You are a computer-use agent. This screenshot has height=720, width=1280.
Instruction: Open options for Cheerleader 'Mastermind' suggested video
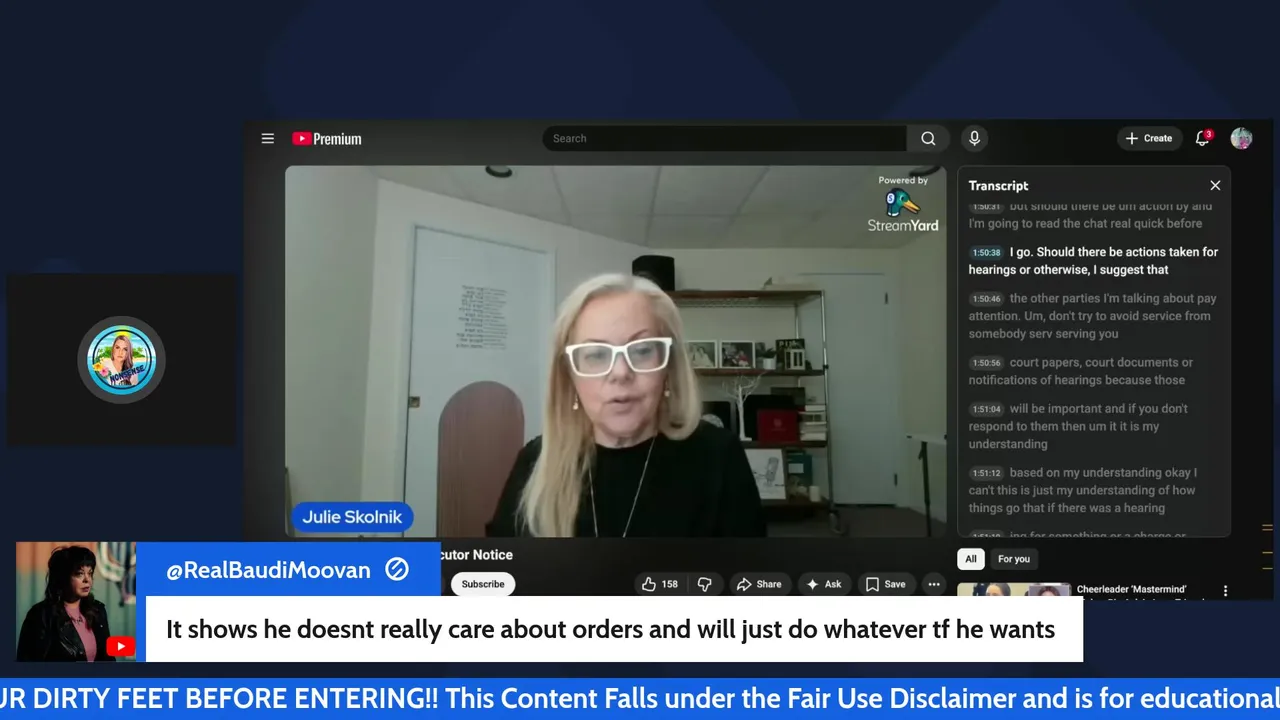tap(1225, 591)
